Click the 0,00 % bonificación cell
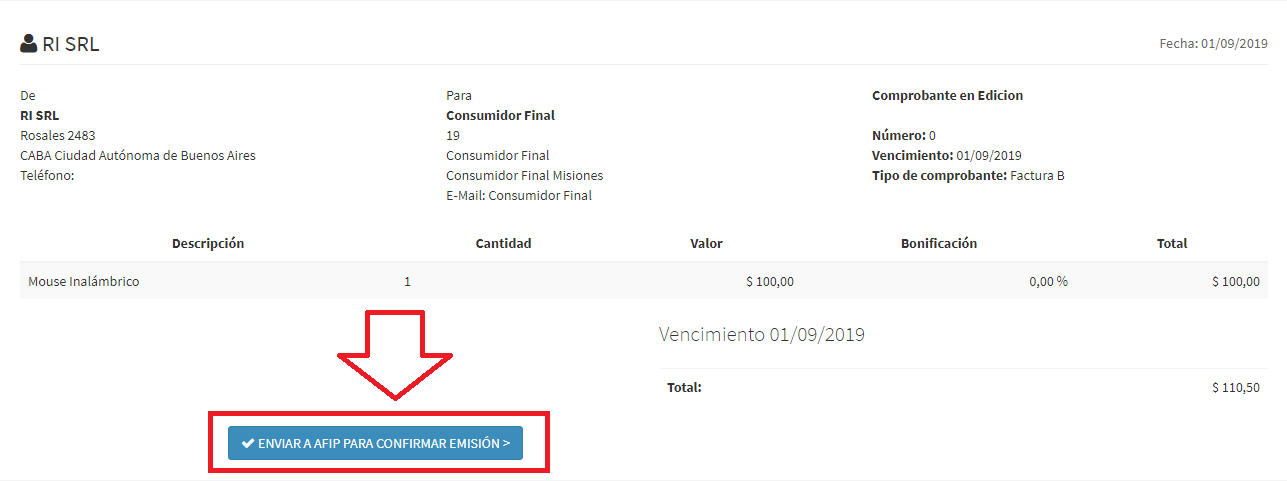 1048,282
